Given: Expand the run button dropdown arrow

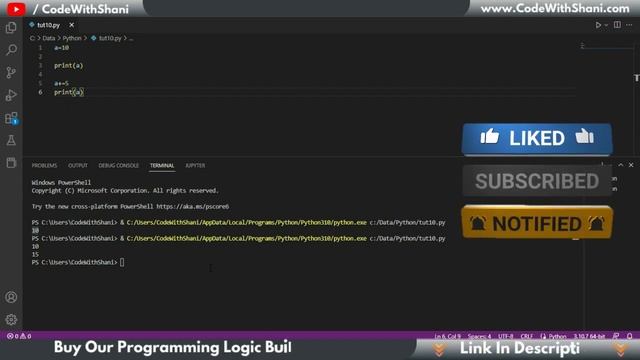Looking at the screenshot, I should (606, 25).
